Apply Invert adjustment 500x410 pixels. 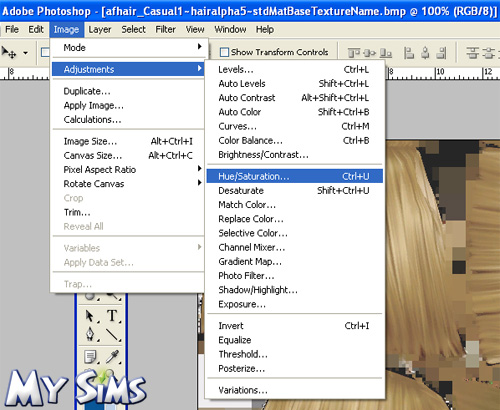click(295, 326)
